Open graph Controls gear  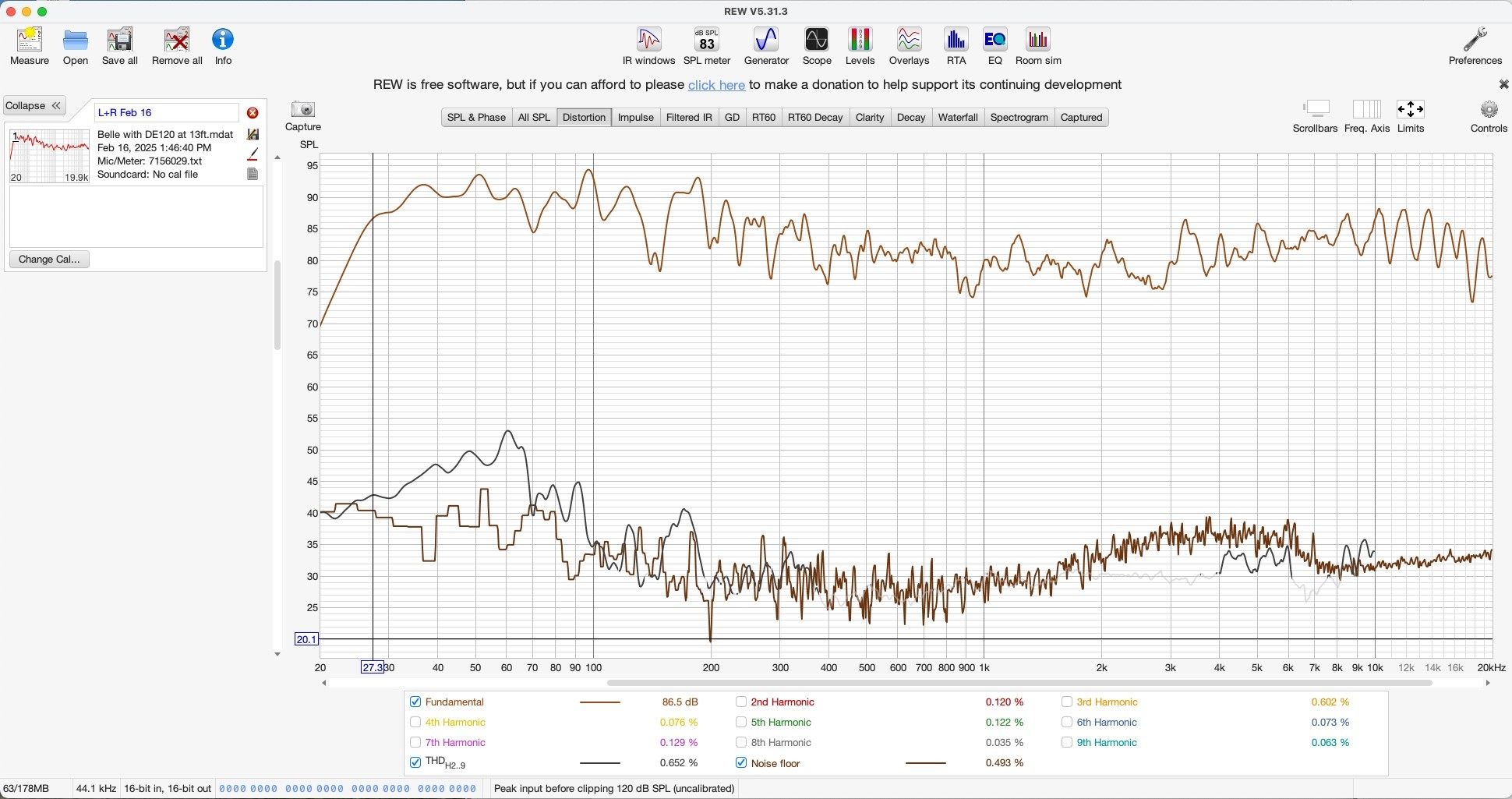click(x=1488, y=115)
